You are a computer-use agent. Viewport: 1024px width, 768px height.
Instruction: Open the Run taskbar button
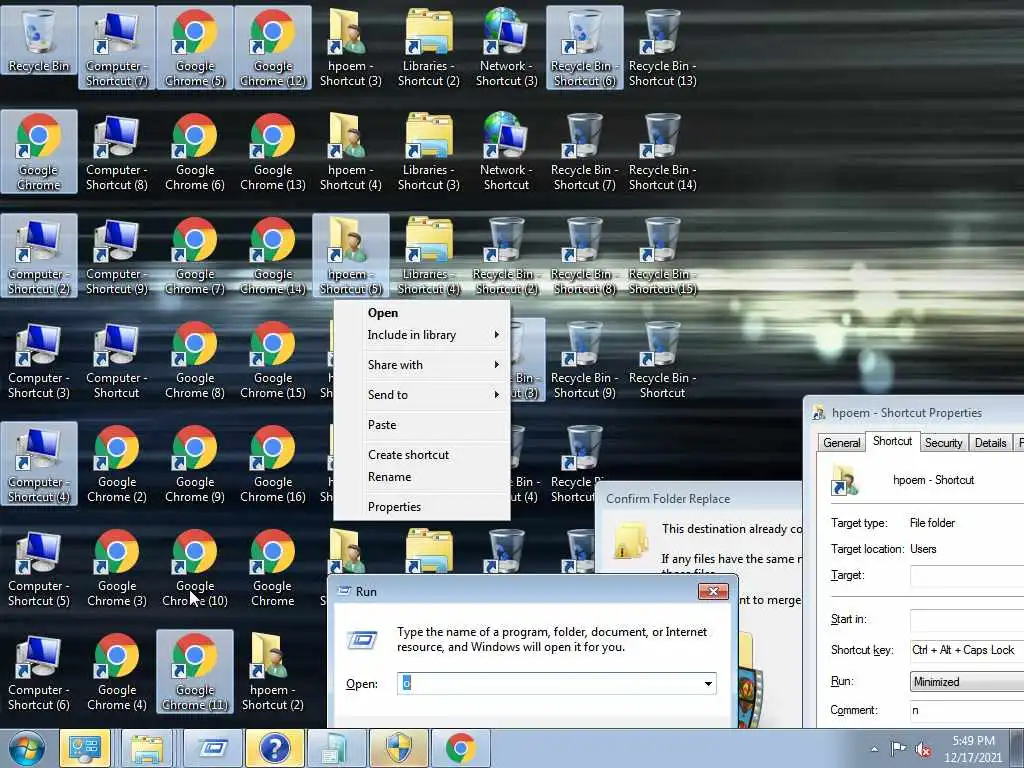click(212, 748)
